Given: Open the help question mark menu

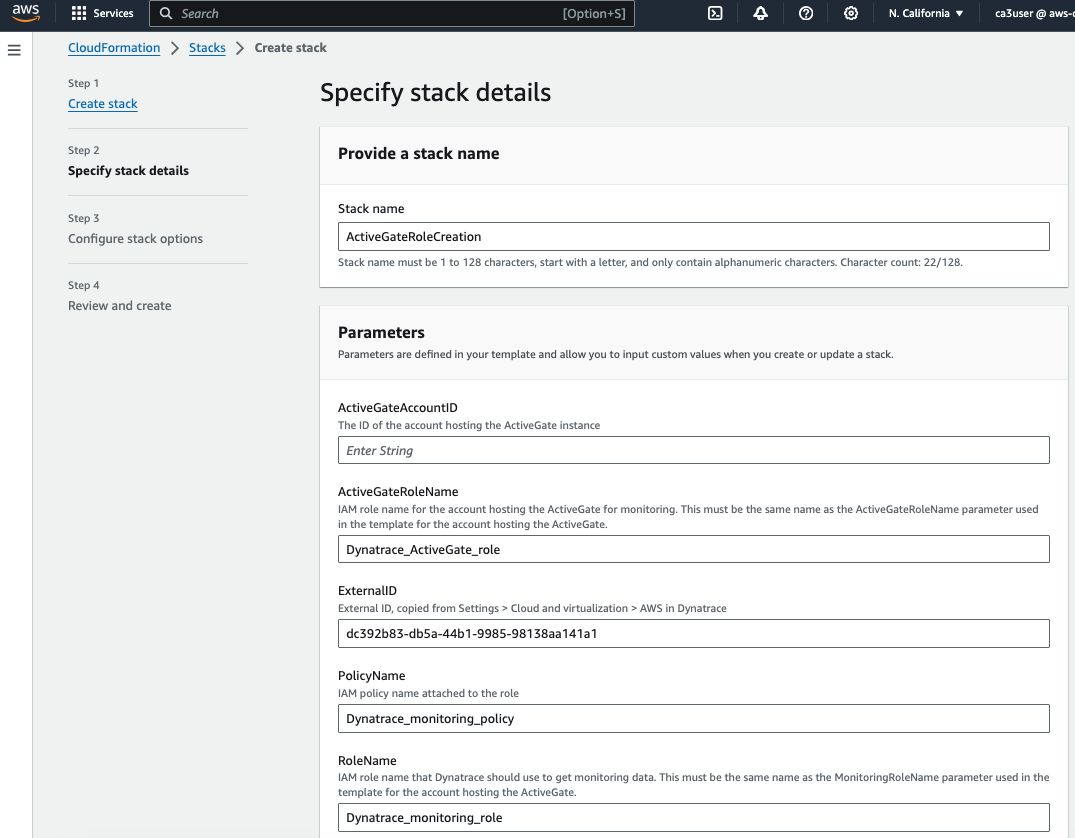Looking at the screenshot, I should point(806,13).
